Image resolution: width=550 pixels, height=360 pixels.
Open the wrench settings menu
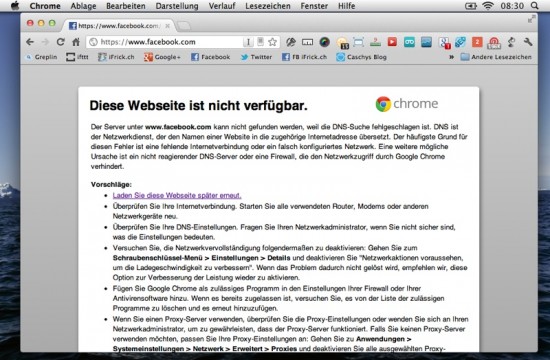[528, 42]
